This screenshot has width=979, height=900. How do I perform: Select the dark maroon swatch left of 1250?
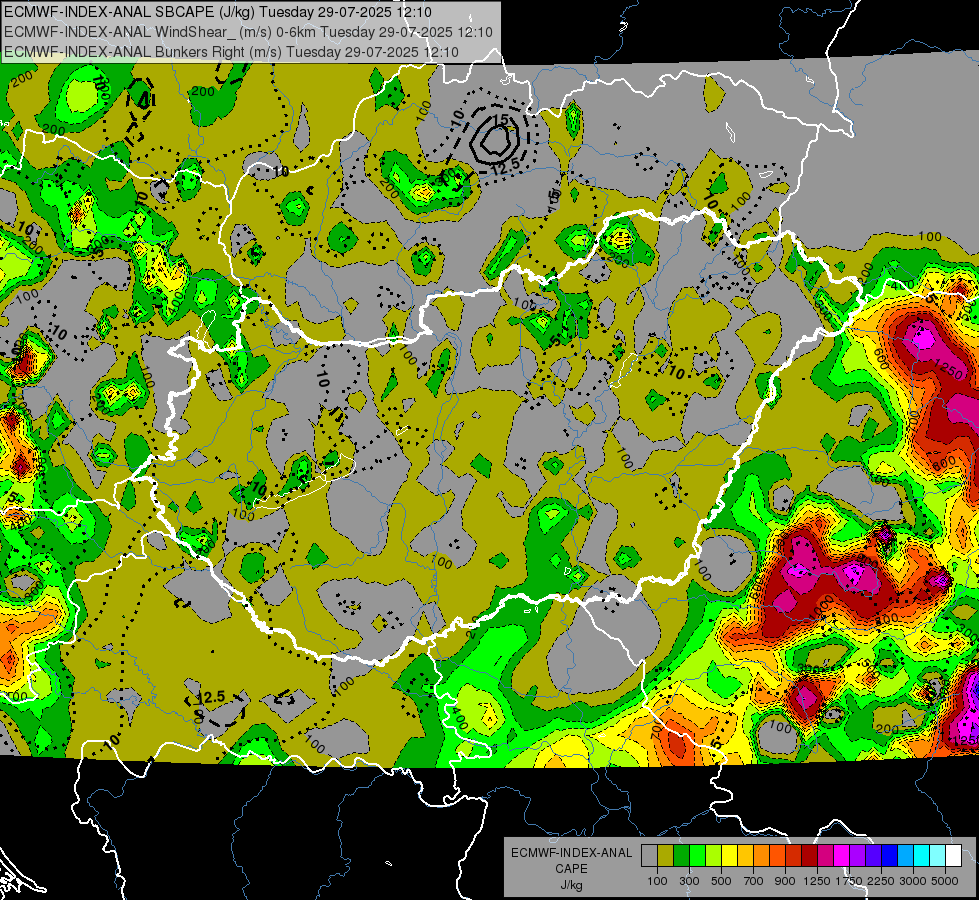coord(810,855)
